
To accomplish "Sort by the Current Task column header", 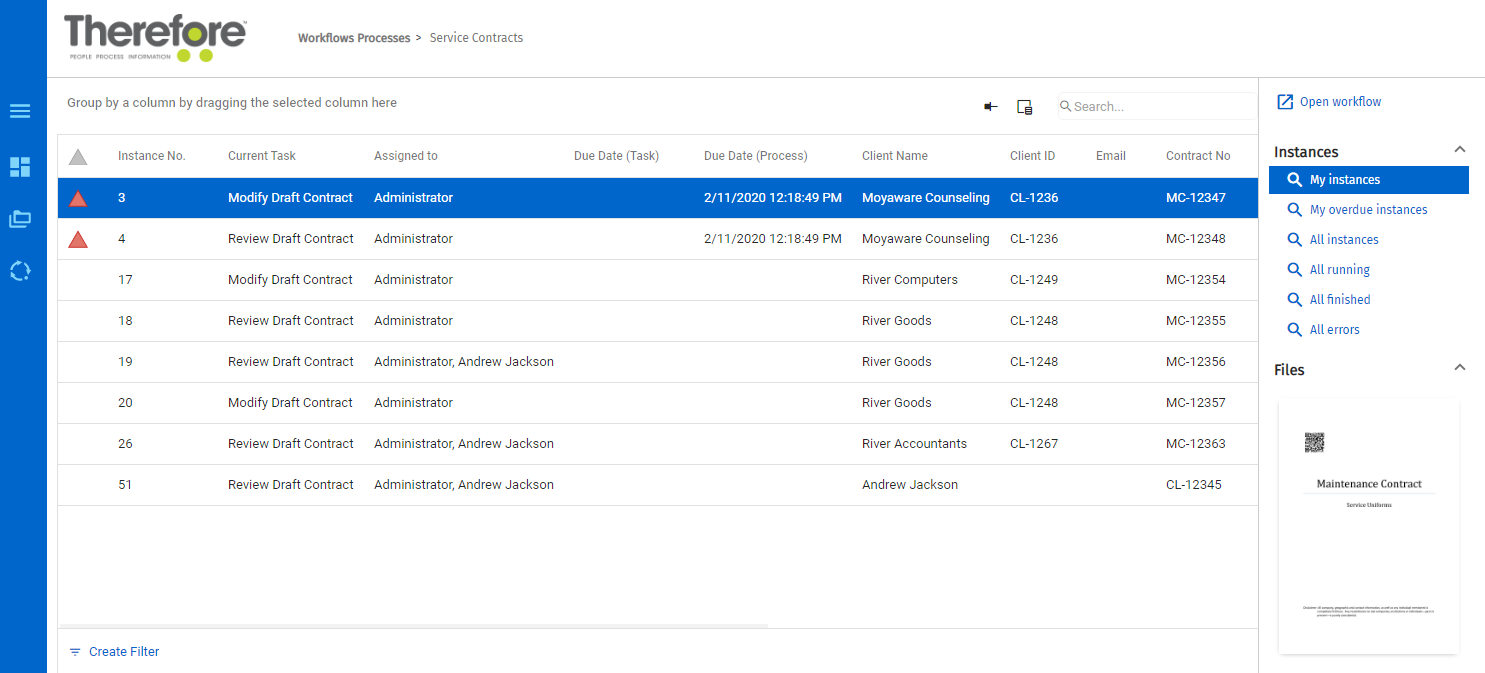I will coord(262,156).
